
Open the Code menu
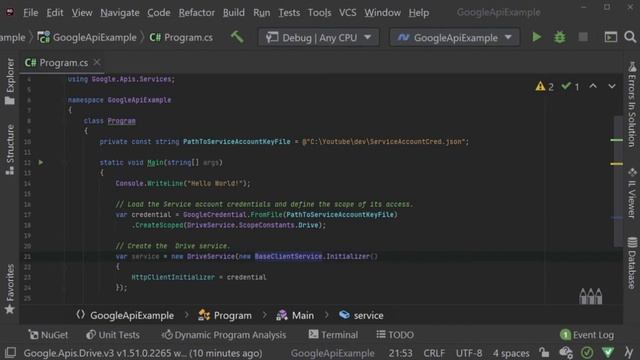[159, 13]
